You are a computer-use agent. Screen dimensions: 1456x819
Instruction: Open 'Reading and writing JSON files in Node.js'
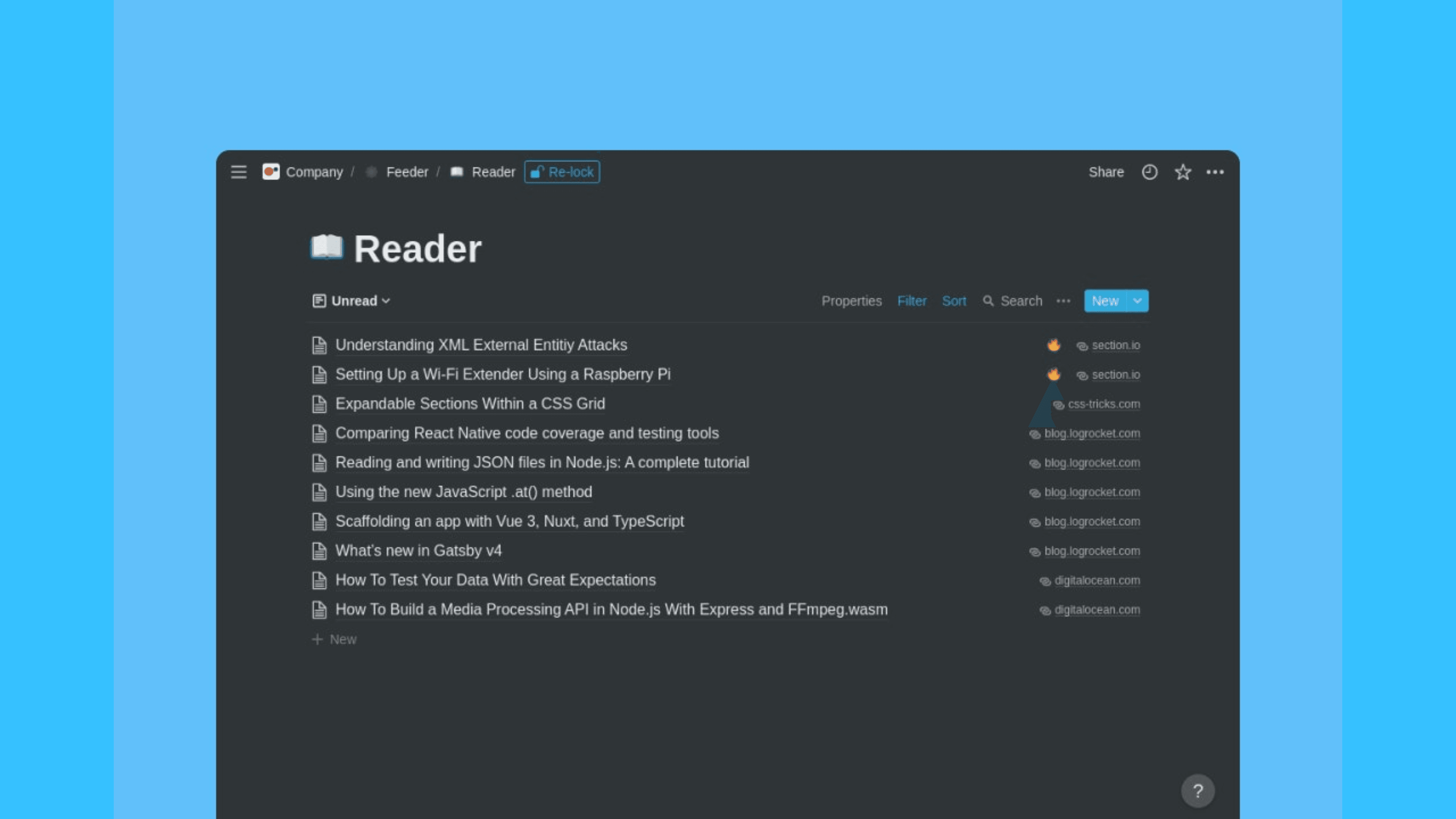[542, 462]
